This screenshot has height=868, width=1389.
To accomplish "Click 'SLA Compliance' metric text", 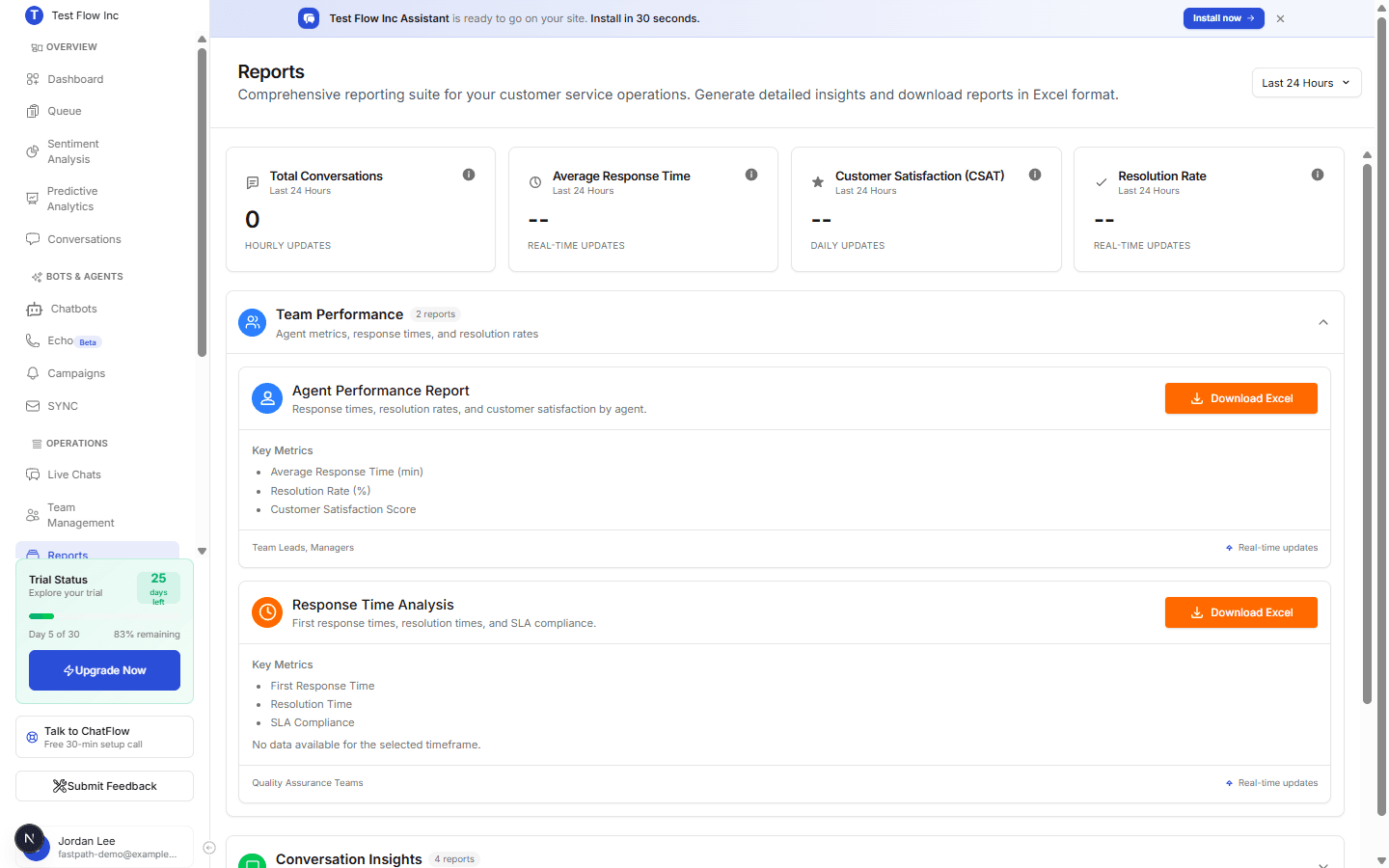I will 313,722.
